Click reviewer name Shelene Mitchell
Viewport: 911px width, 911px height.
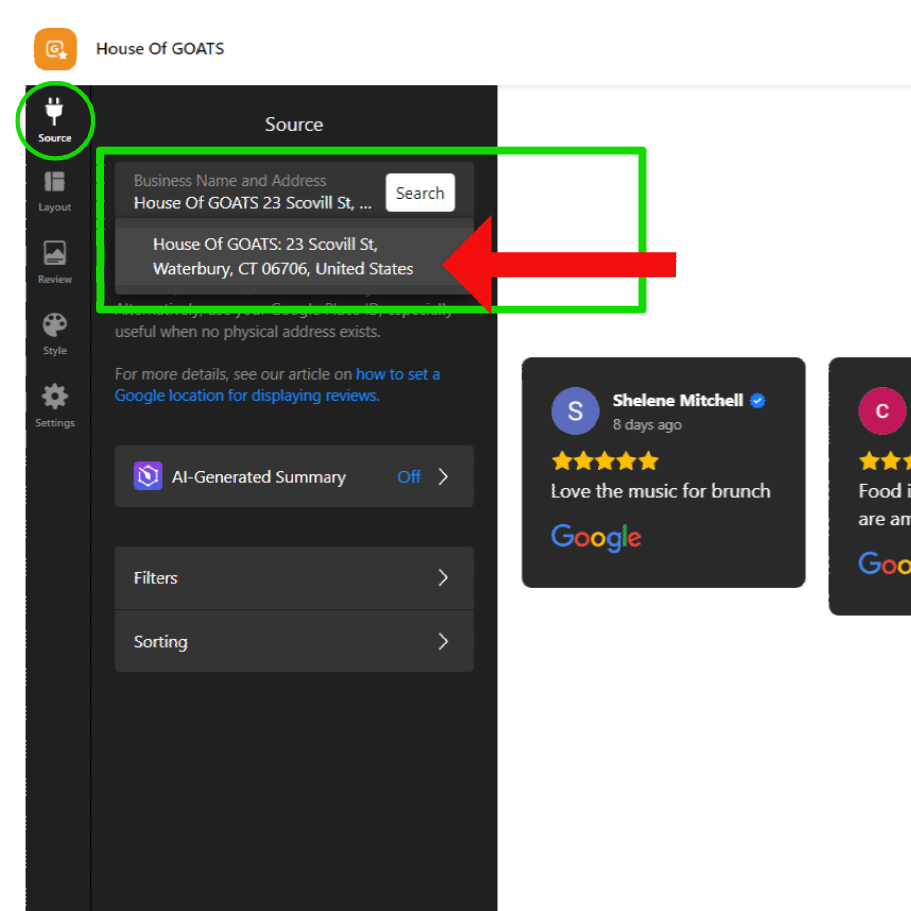677,400
